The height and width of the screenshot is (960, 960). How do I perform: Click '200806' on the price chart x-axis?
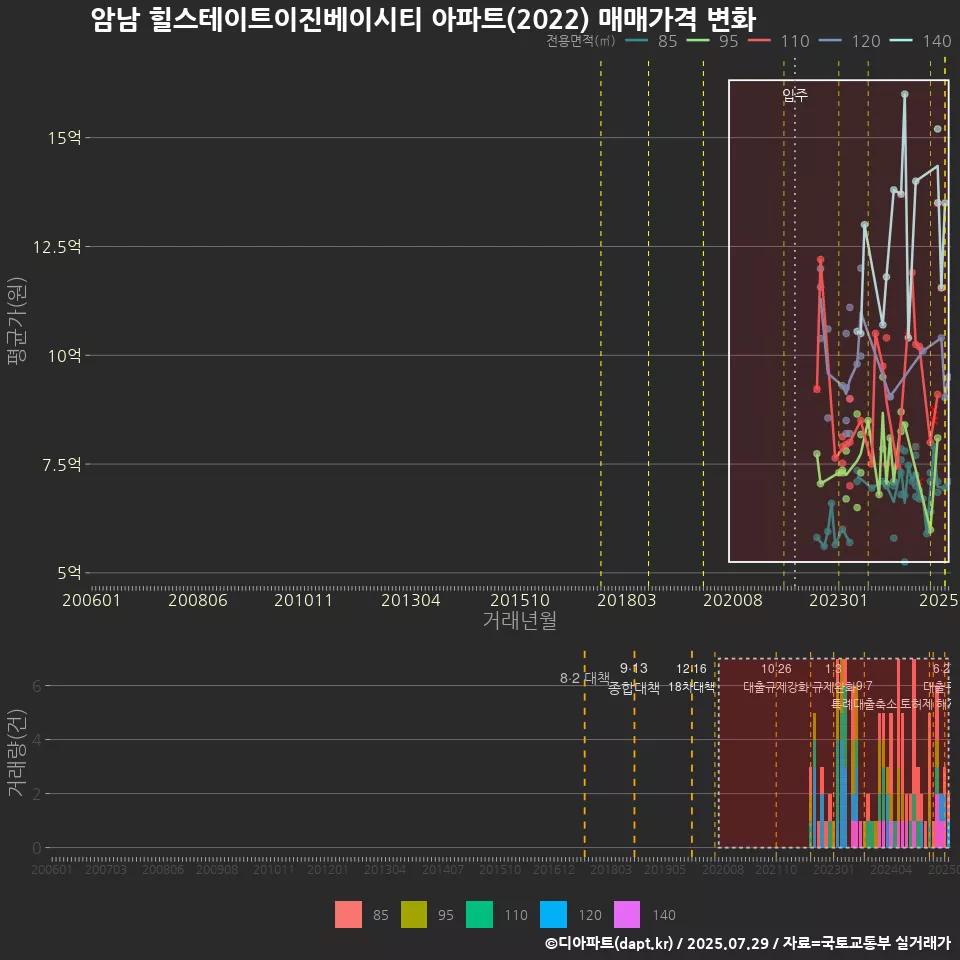tap(198, 600)
